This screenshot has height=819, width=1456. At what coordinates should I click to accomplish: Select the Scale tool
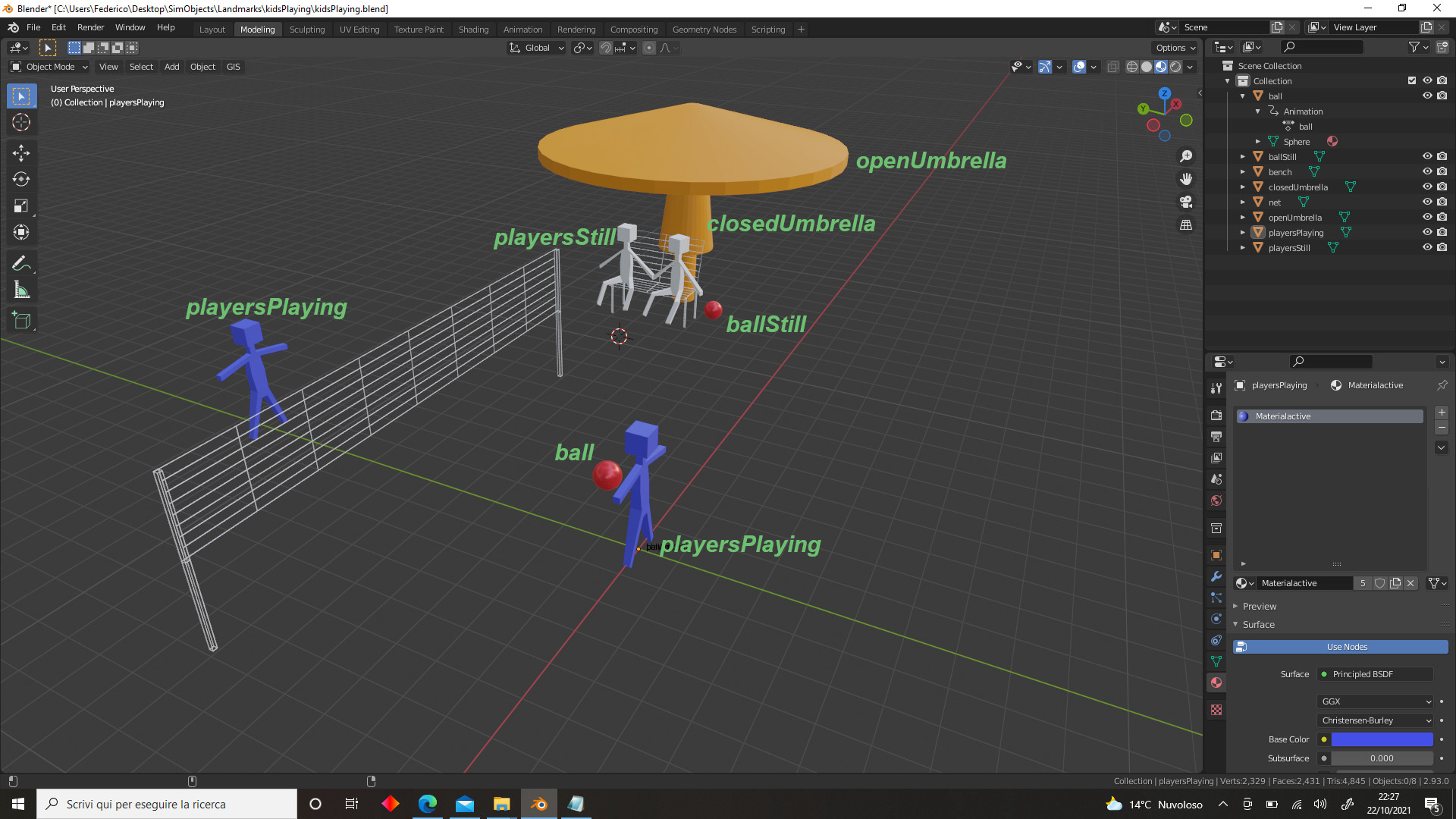tap(21, 206)
